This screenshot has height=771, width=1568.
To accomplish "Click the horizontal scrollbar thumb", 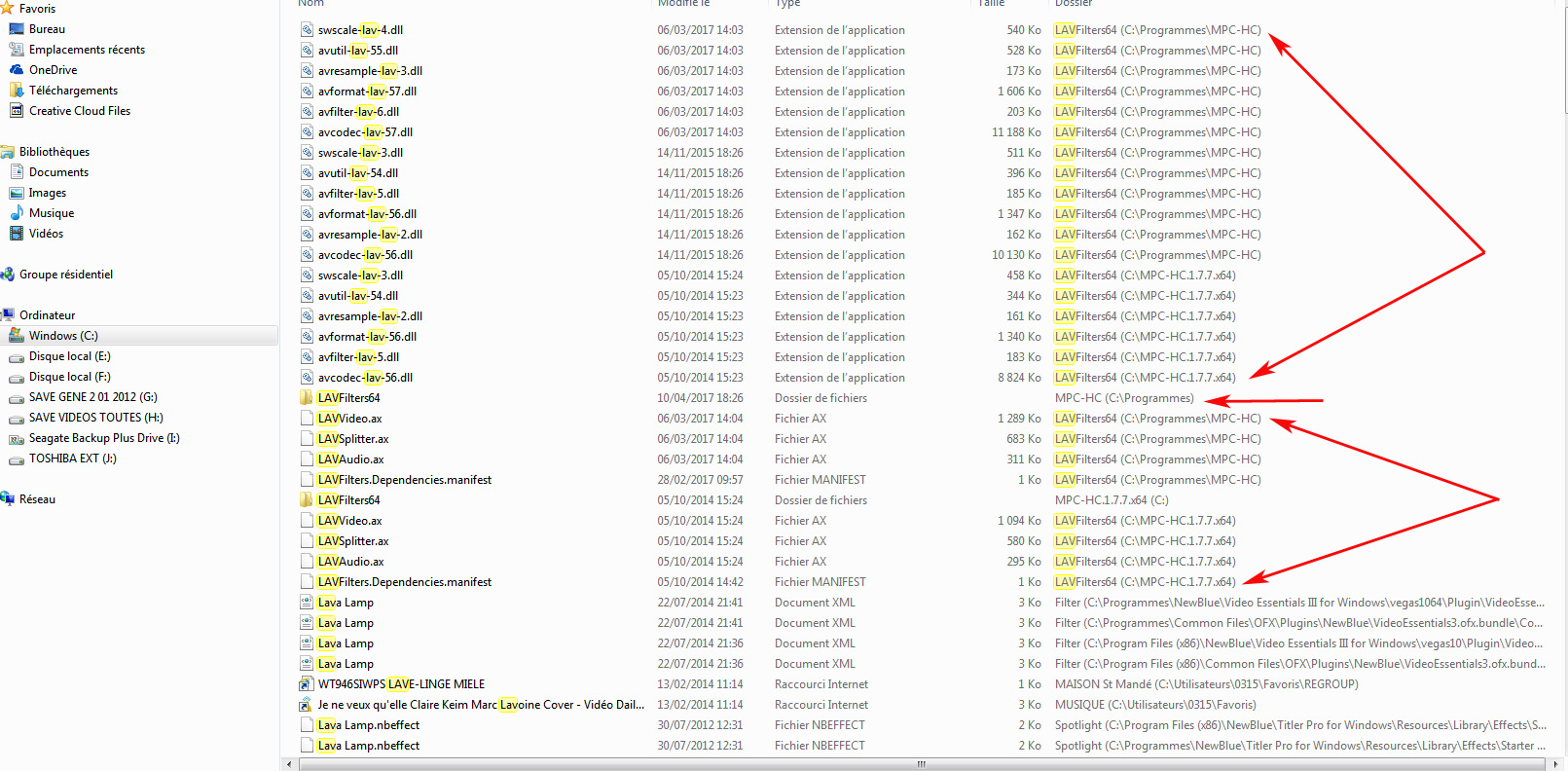I will (x=921, y=764).
